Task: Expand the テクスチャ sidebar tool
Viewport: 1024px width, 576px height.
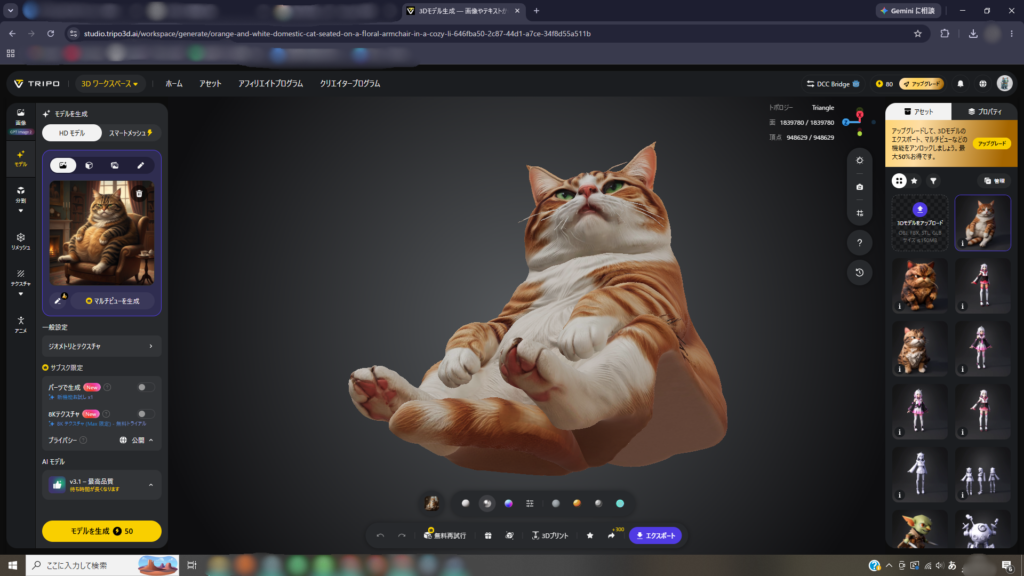Action: tap(20, 281)
